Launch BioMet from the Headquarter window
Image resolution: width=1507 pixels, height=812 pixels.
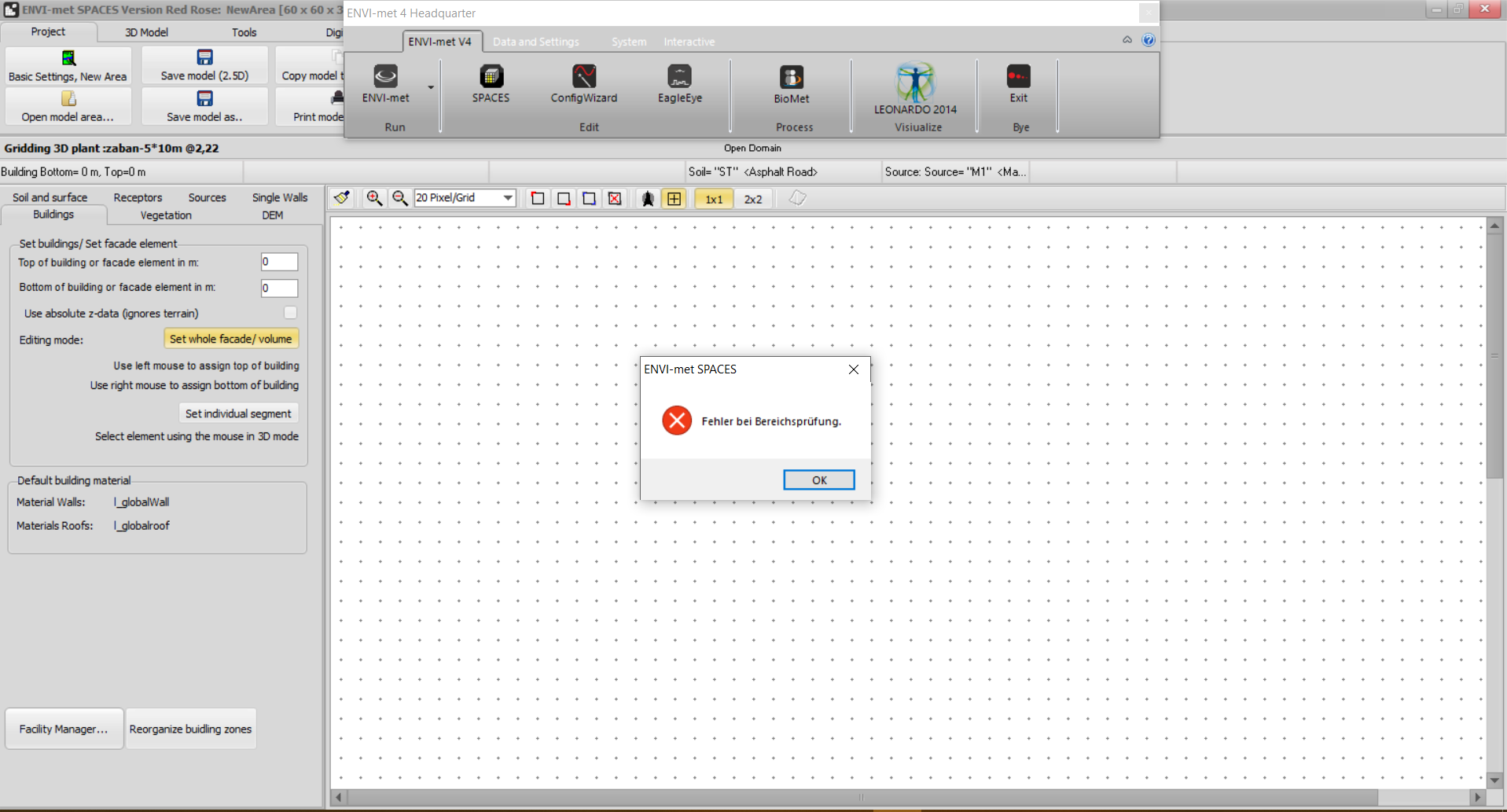coord(792,85)
